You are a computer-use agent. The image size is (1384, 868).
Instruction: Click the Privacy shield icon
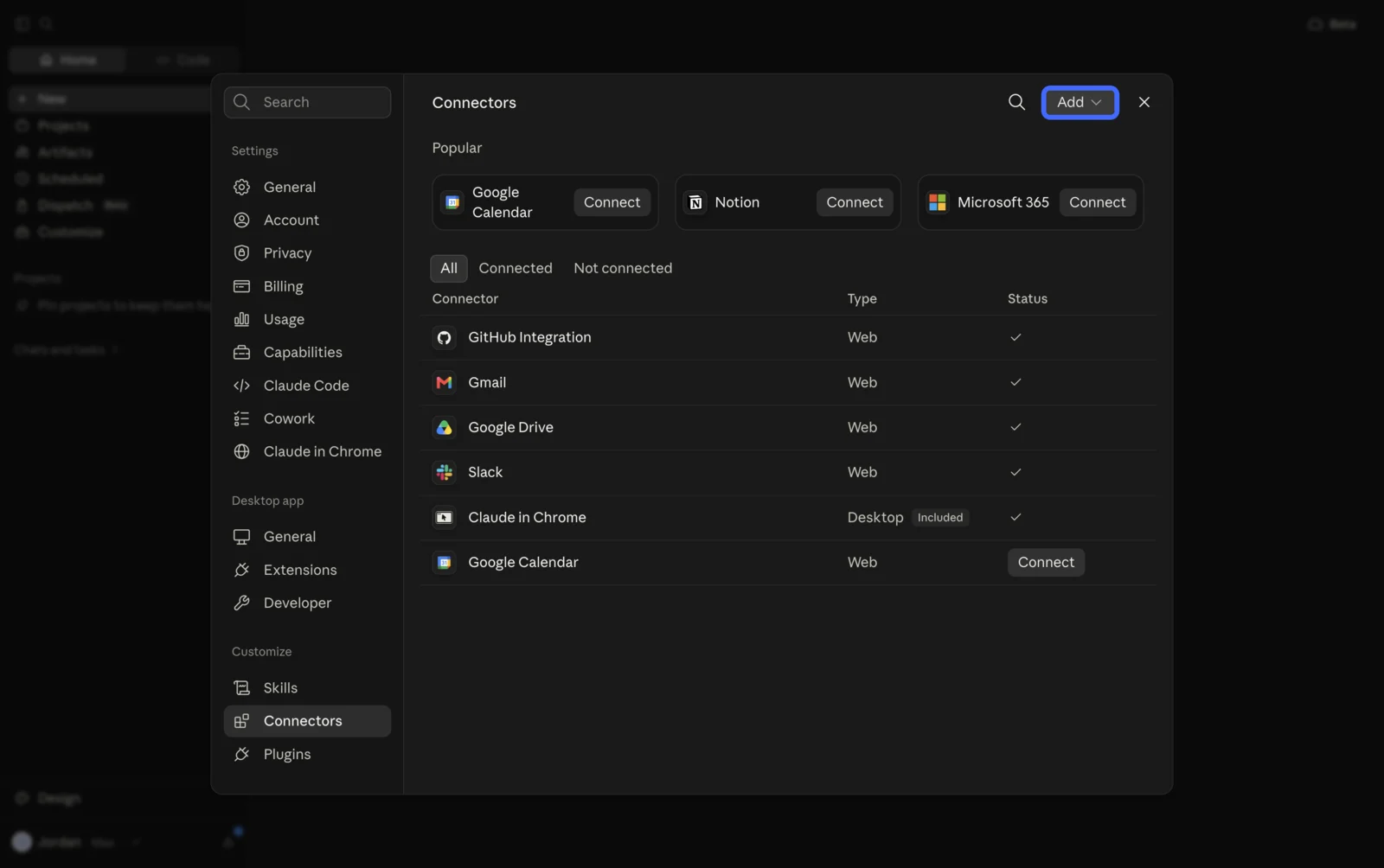click(x=241, y=253)
